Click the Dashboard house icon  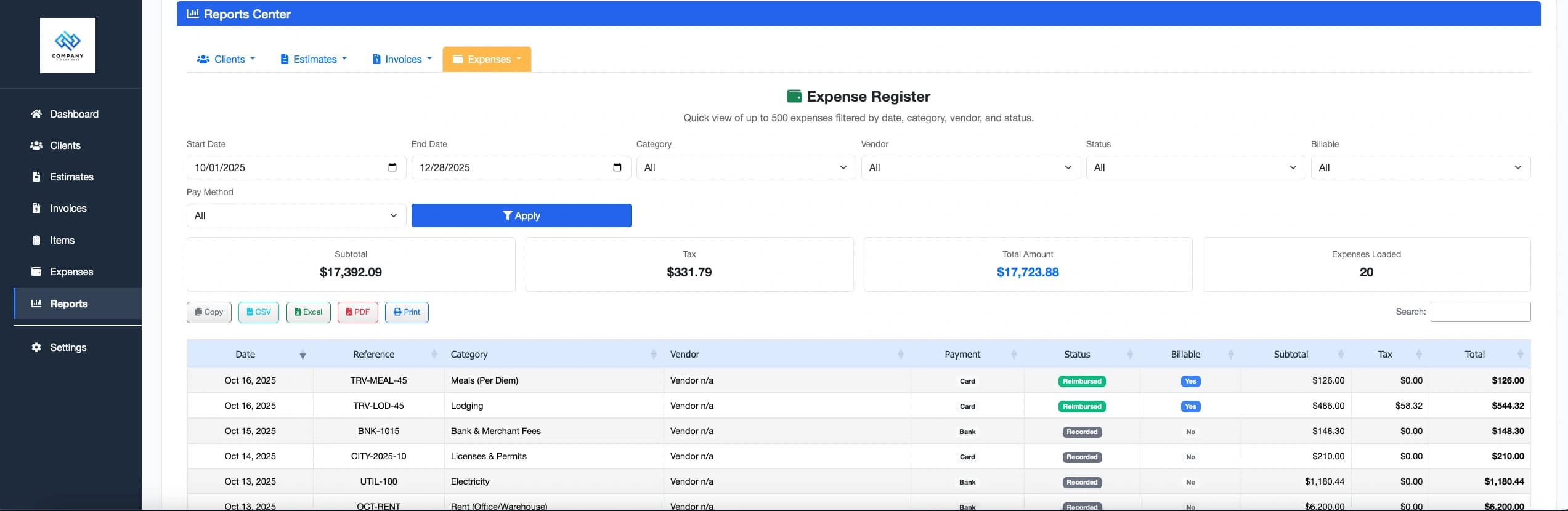36,114
